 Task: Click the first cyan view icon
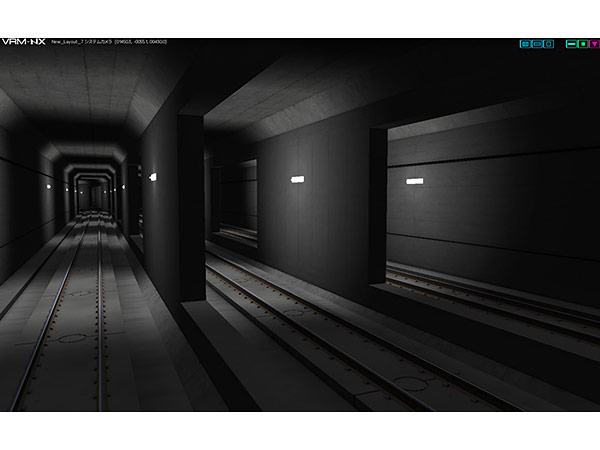(524, 44)
